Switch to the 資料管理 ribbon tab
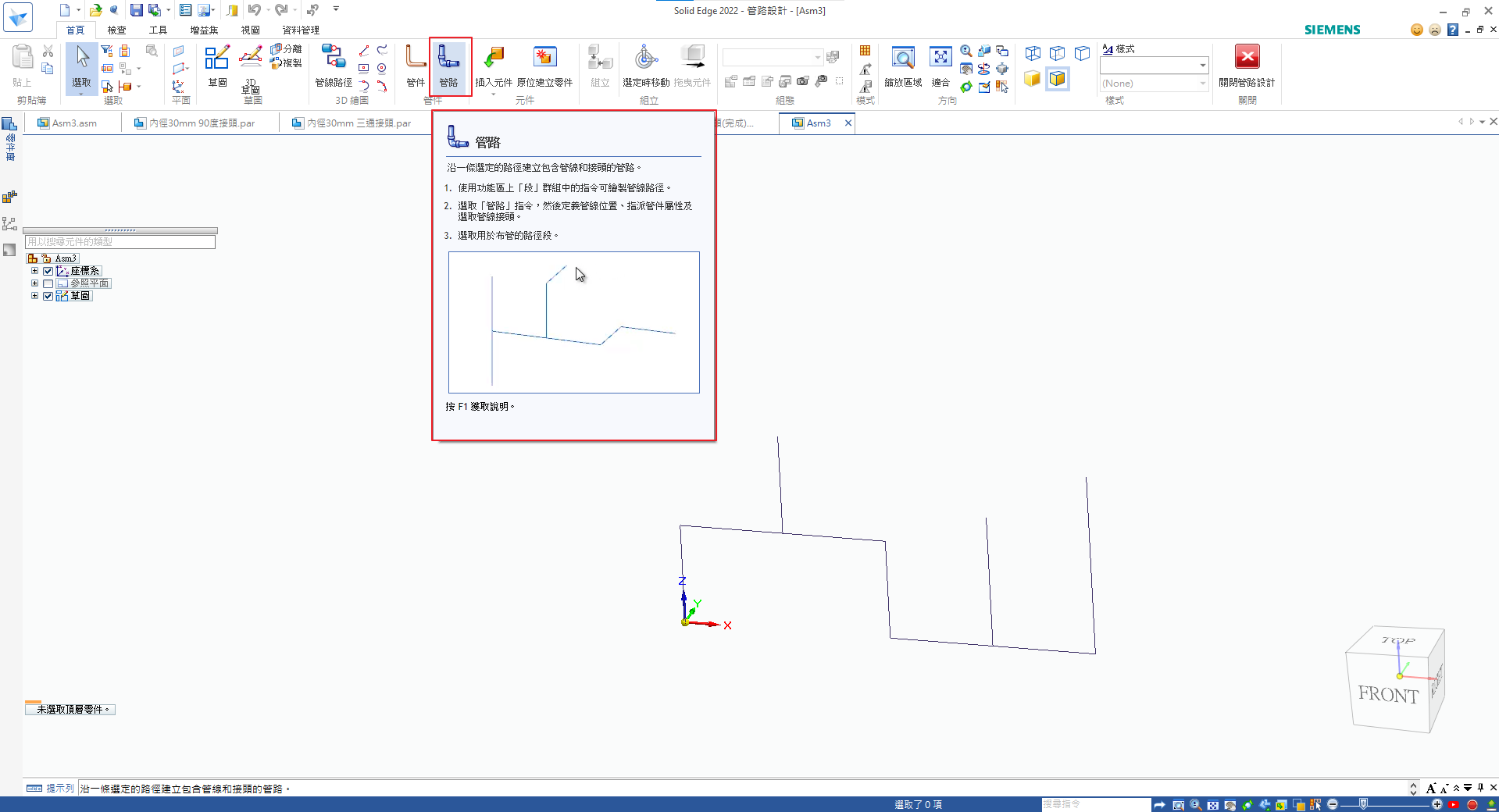 click(x=301, y=30)
